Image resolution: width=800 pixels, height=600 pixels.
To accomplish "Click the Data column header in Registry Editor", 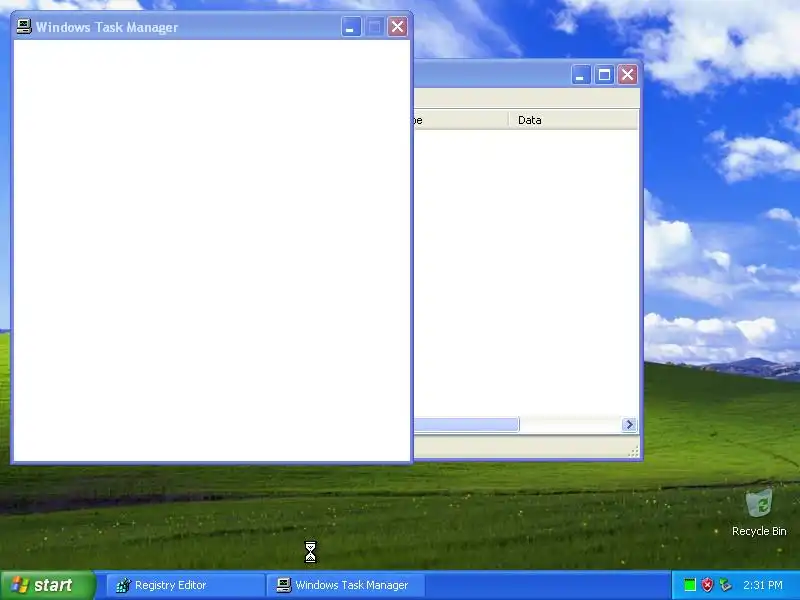I will (573, 120).
